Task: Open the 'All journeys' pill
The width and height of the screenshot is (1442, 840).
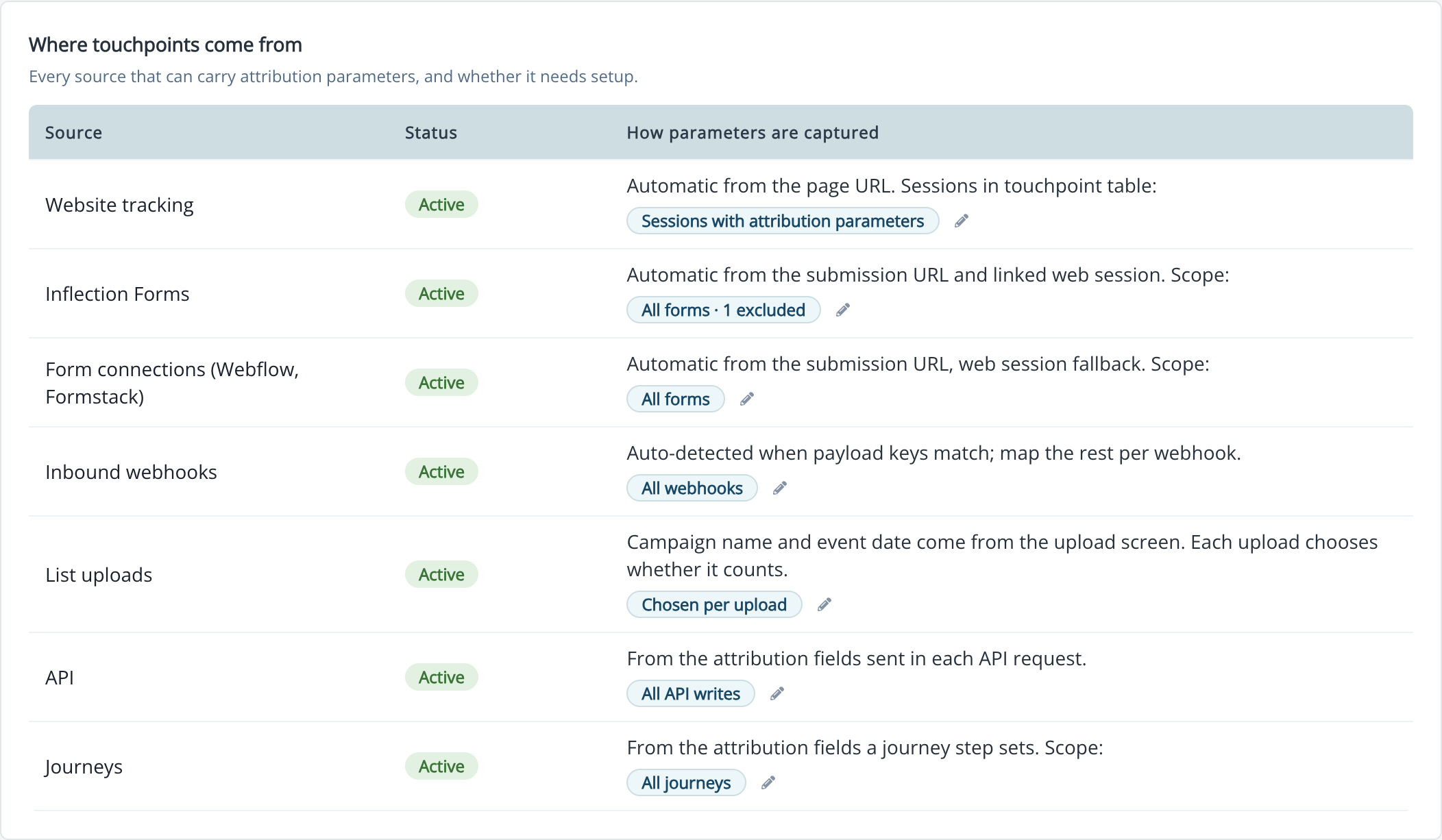Action: (x=686, y=782)
